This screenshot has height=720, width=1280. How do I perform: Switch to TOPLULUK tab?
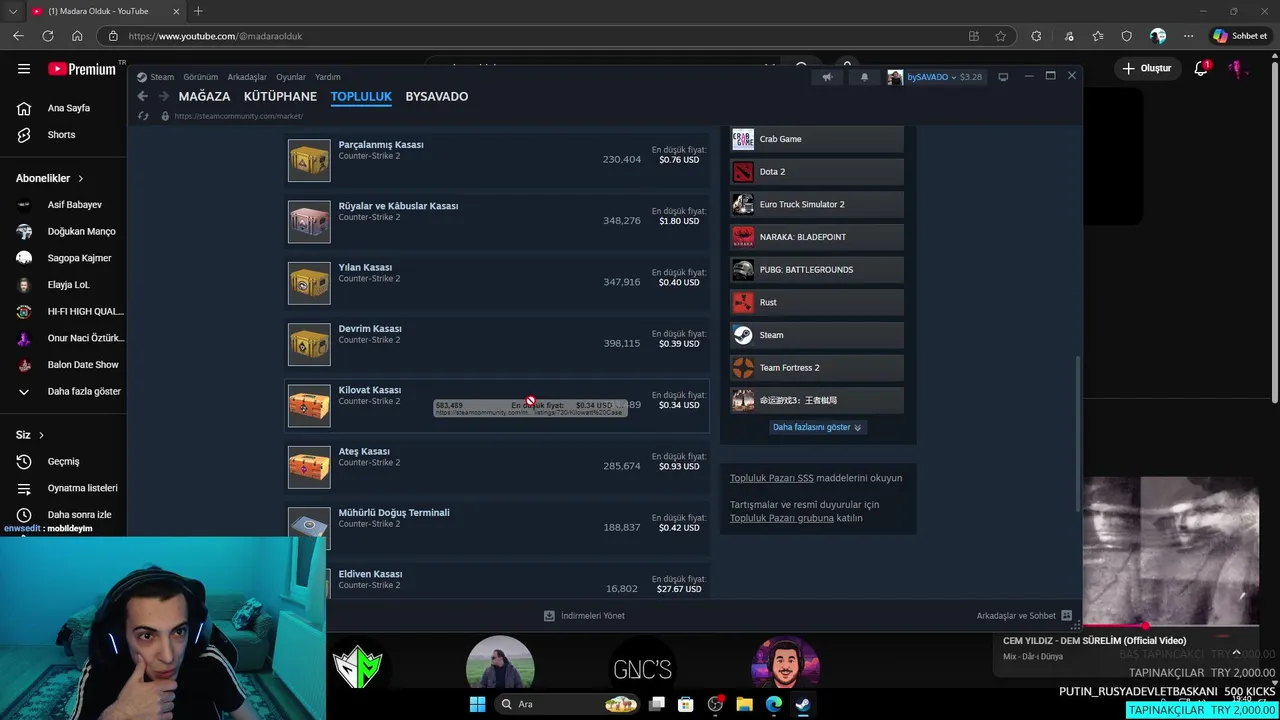pos(361,96)
